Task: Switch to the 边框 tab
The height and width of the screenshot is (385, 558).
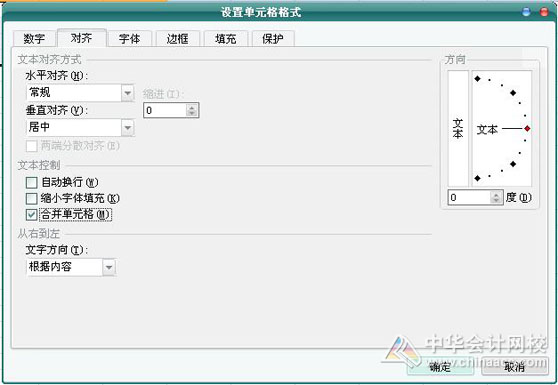Action: point(178,38)
